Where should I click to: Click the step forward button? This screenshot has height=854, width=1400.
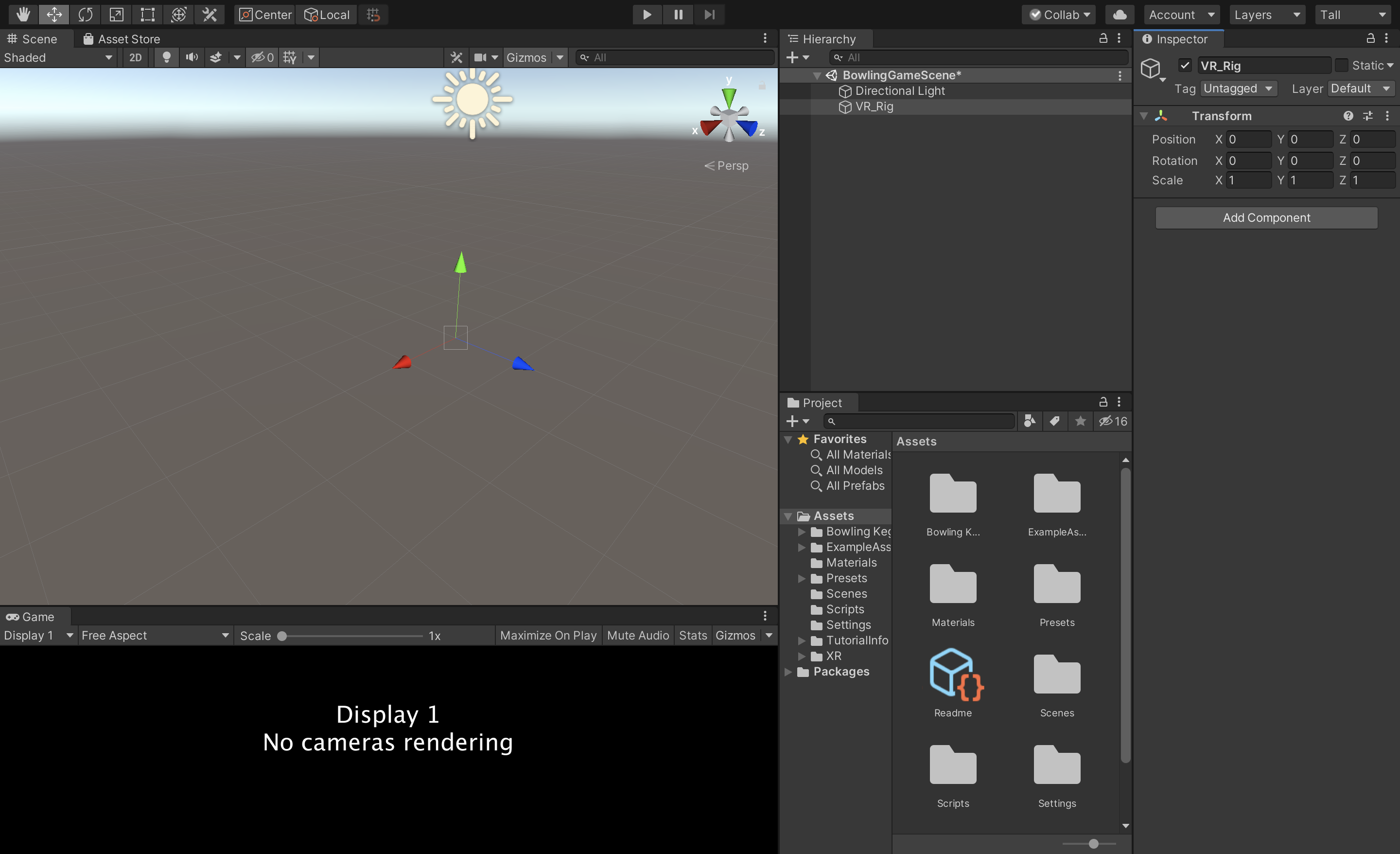tap(709, 14)
